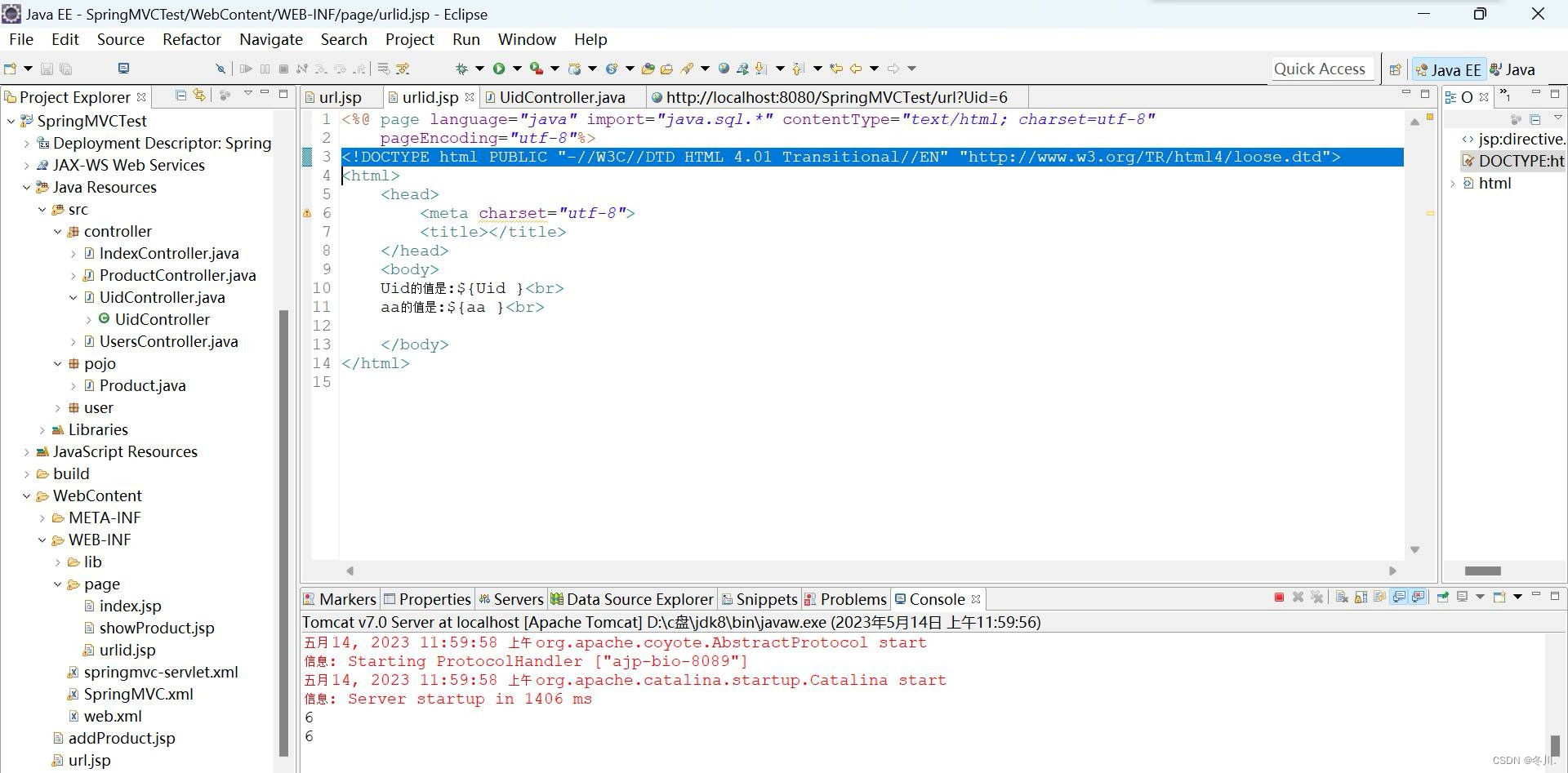
Task: Maximize the editor area
Action: 1425,94
